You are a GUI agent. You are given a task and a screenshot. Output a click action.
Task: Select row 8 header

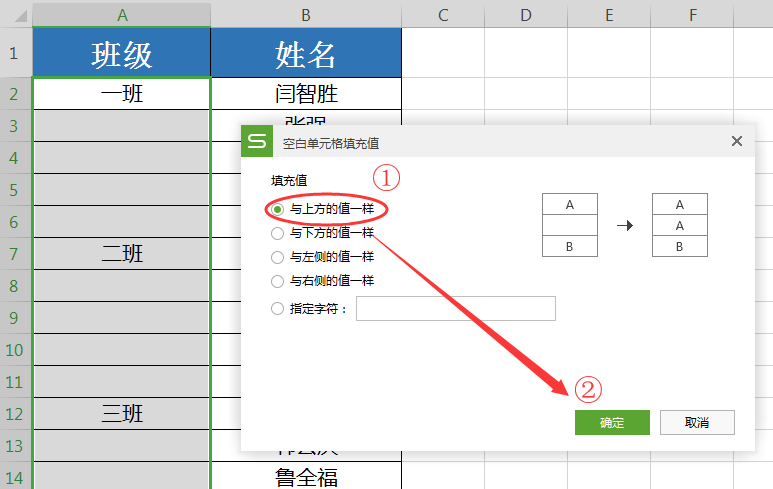[14, 286]
